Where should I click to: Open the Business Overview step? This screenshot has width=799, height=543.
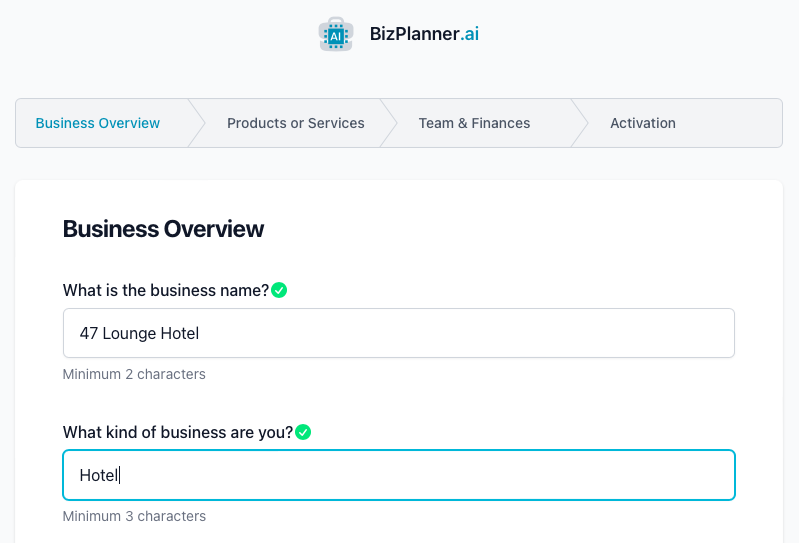[98, 123]
